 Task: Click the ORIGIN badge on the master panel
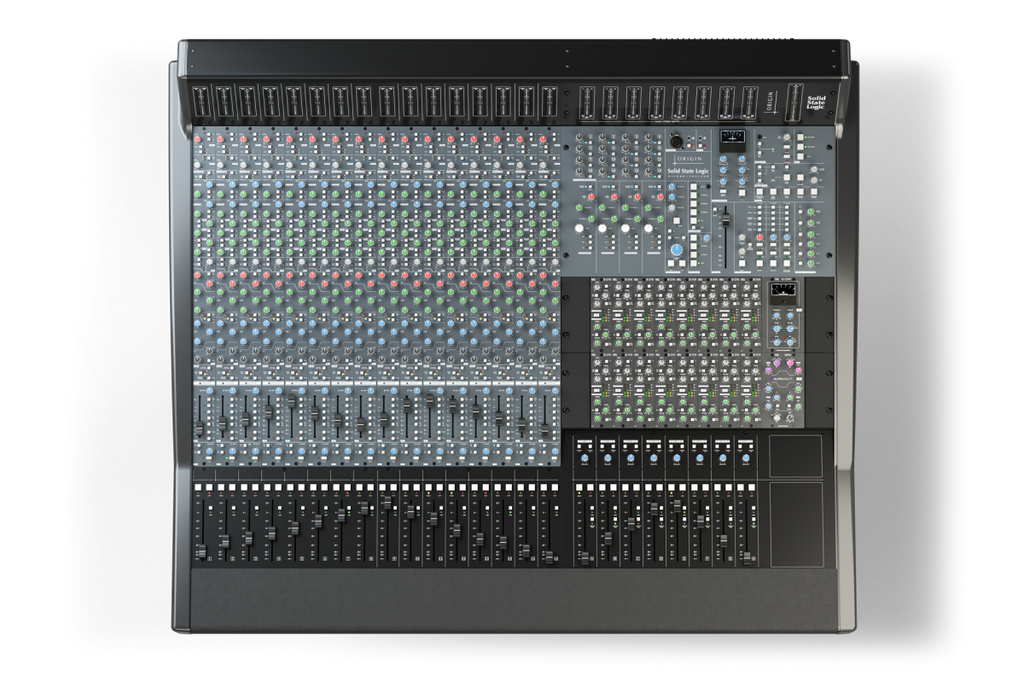(x=688, y=160)
